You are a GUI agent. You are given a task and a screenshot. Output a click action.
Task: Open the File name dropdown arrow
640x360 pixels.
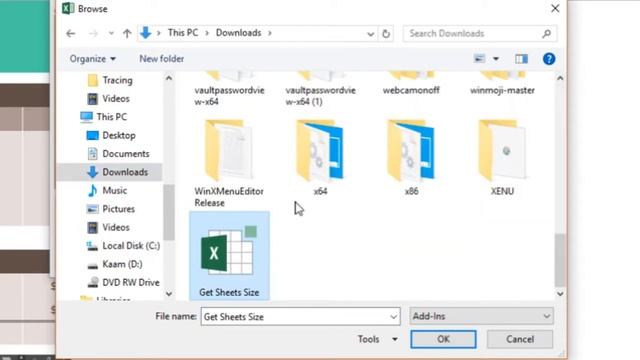(x=393, y=317)
